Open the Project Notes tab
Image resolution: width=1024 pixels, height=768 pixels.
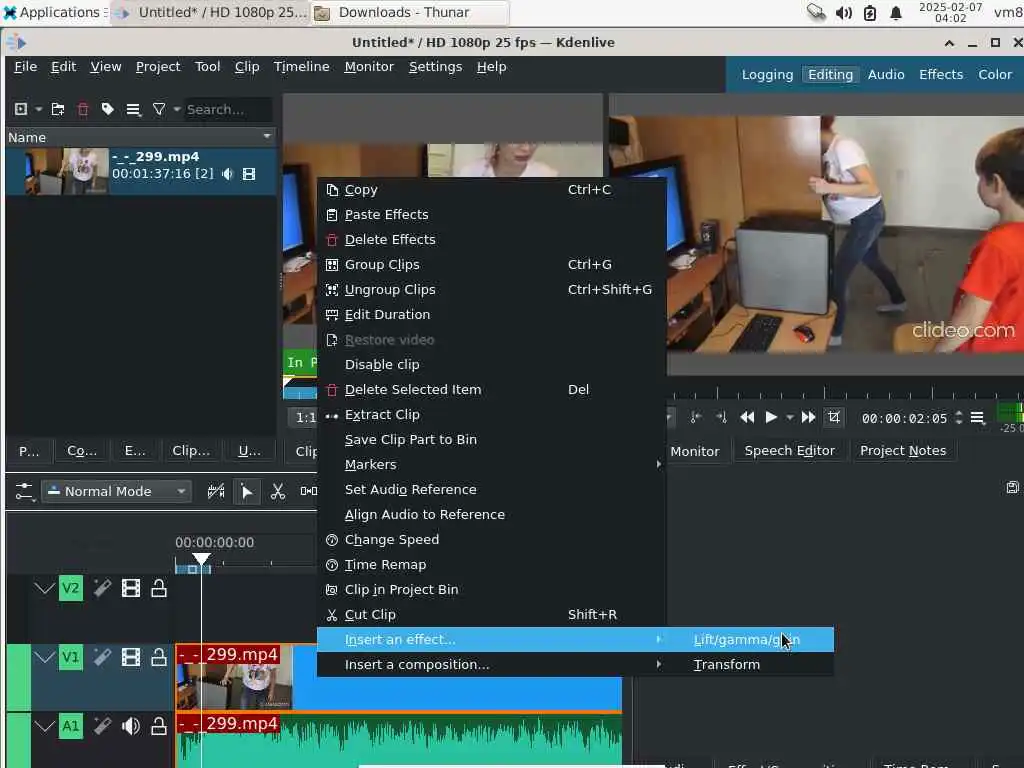pos(903,451)
